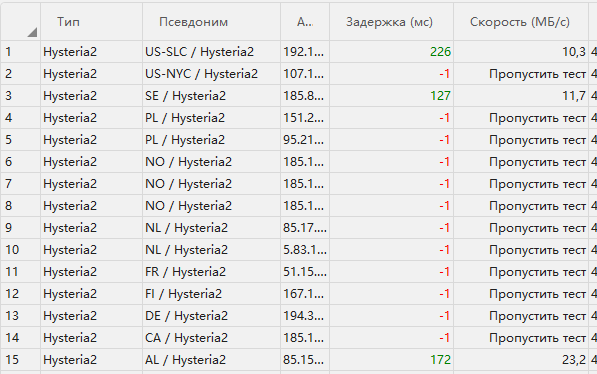Select row number 10
597x374 pixels.
click(12, 250)
